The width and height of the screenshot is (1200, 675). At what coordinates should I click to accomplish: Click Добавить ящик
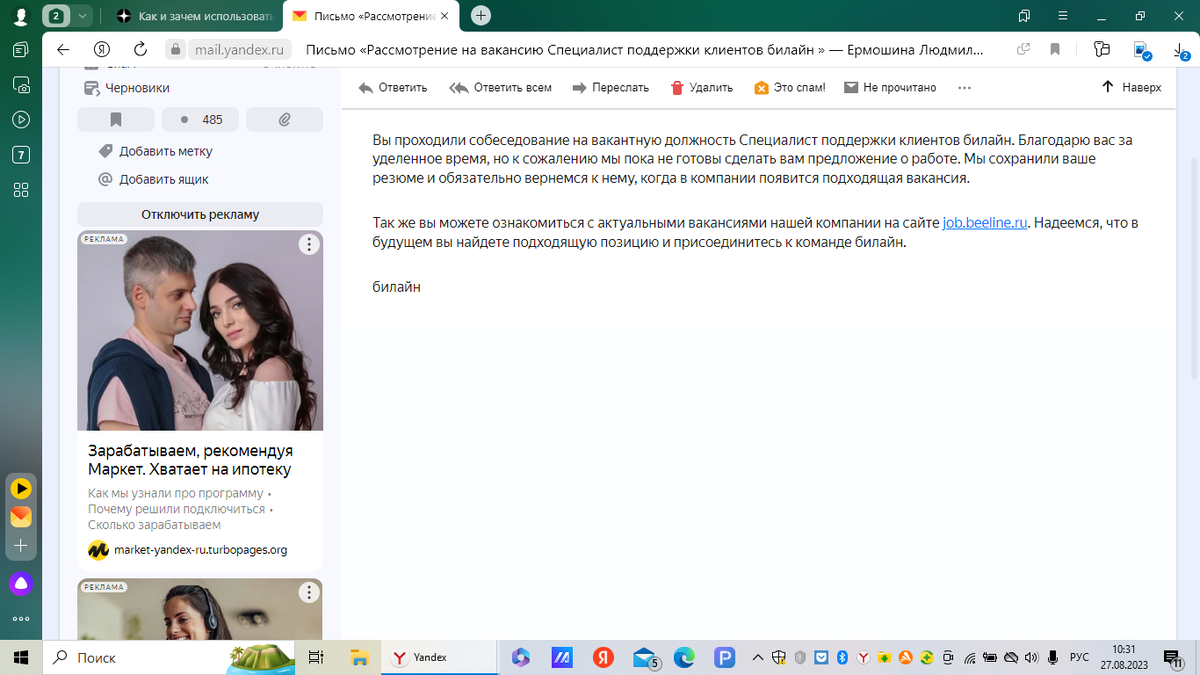[163, 180]
